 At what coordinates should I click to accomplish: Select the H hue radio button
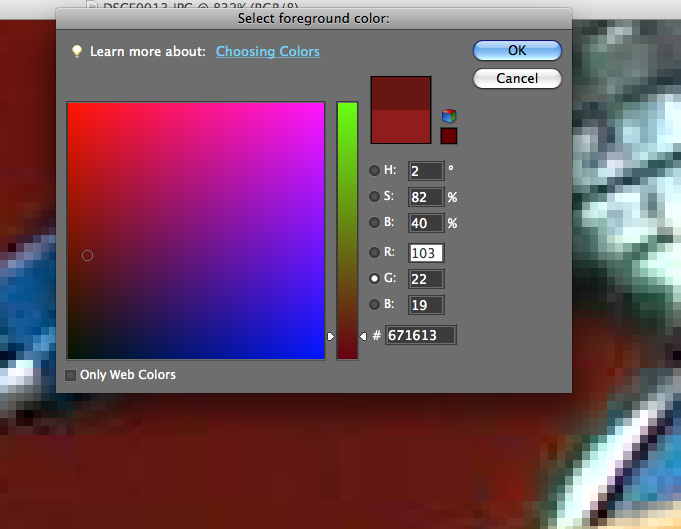tap(375, 171)
